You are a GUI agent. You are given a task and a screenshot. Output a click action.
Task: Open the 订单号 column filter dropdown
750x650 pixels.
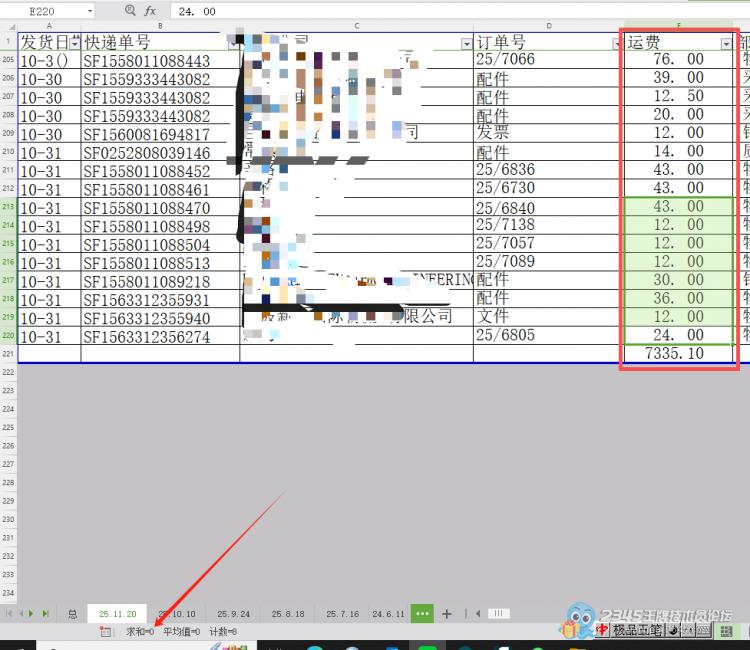click(x=616, y=44)
